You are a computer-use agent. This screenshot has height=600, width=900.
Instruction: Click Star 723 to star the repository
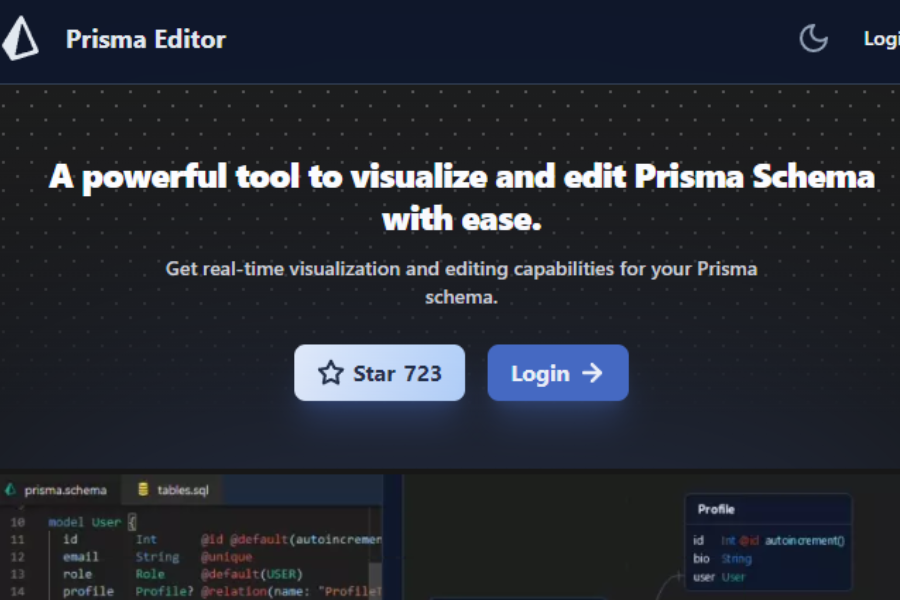coord(380,372)
